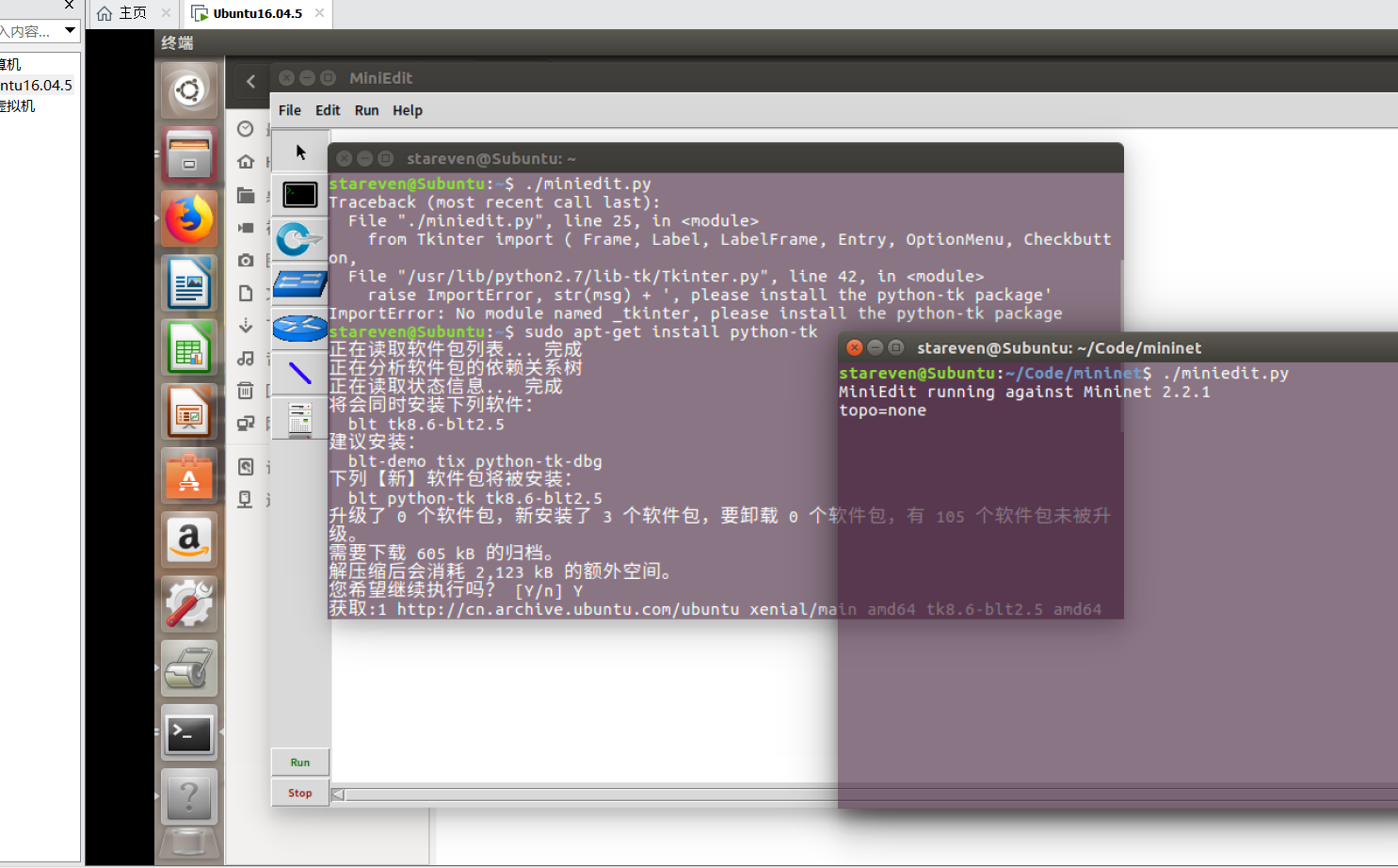The width and height of the screenshot is (1398, 868).
Task: Open the library search dropdown arrow
Action: pos(70,31)
